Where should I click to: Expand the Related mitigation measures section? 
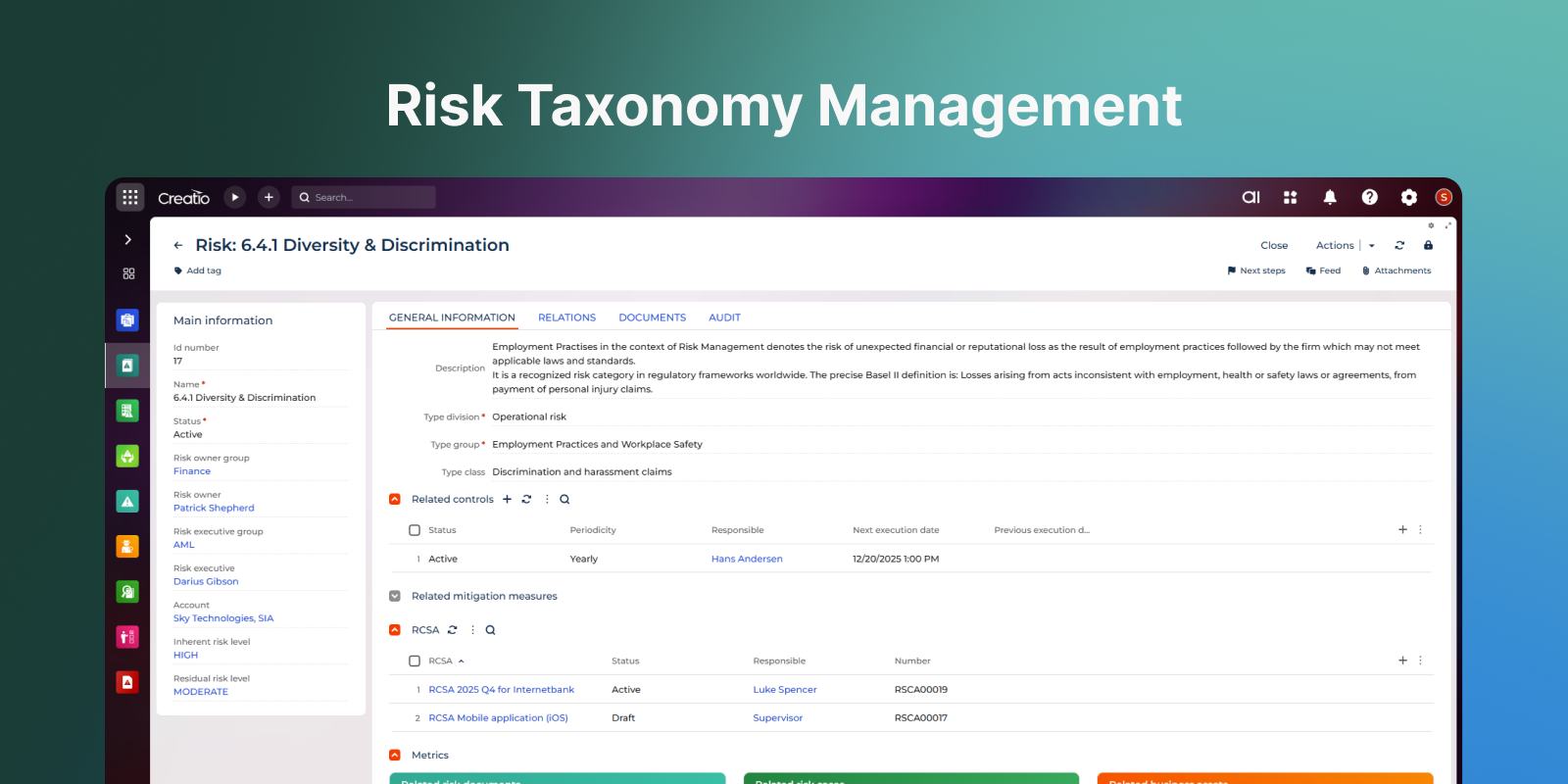[395, 596]
